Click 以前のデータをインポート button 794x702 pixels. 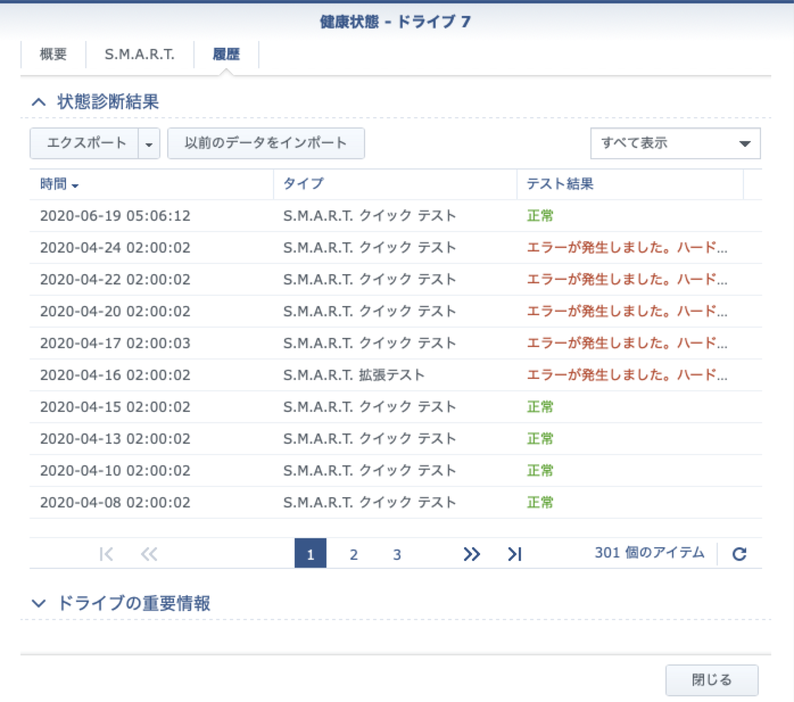(x=265, y=144)
